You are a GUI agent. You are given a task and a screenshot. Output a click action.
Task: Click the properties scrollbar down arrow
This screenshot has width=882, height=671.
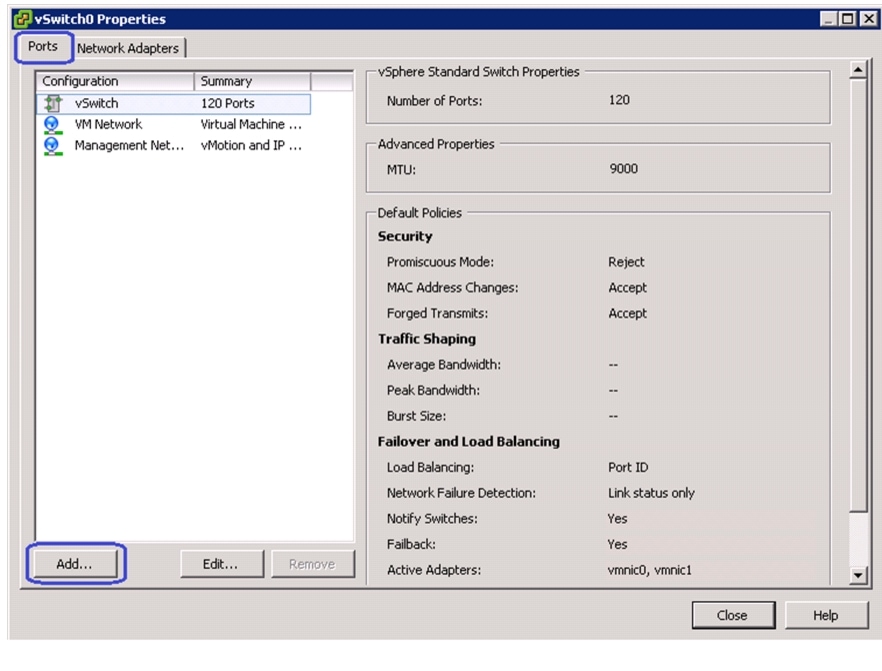click(x=858, y=575)
